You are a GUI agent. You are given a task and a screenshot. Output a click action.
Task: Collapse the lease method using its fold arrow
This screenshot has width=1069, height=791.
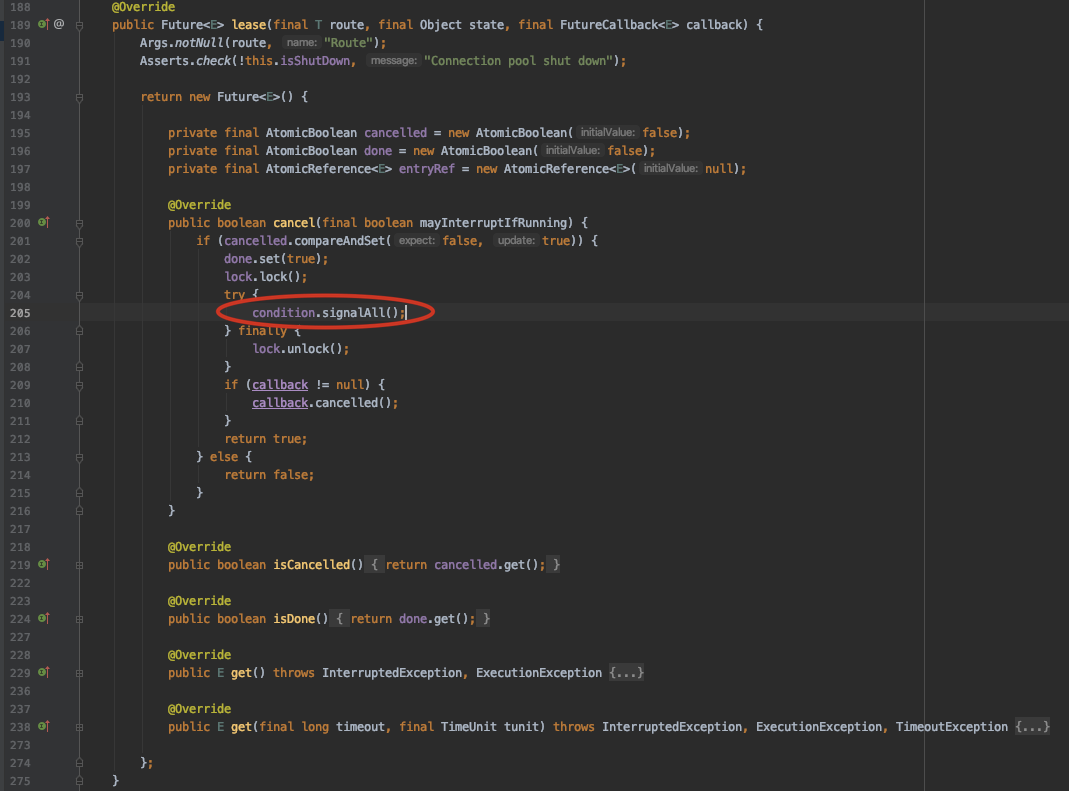80,24
